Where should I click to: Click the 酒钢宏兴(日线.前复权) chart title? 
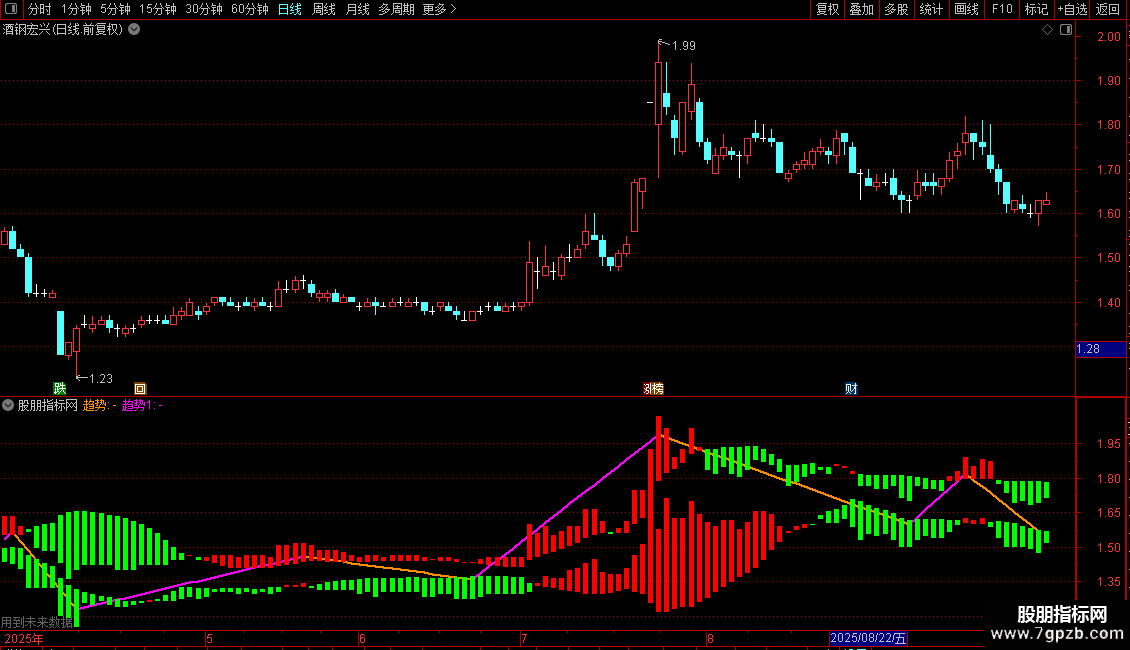point(63,30)
